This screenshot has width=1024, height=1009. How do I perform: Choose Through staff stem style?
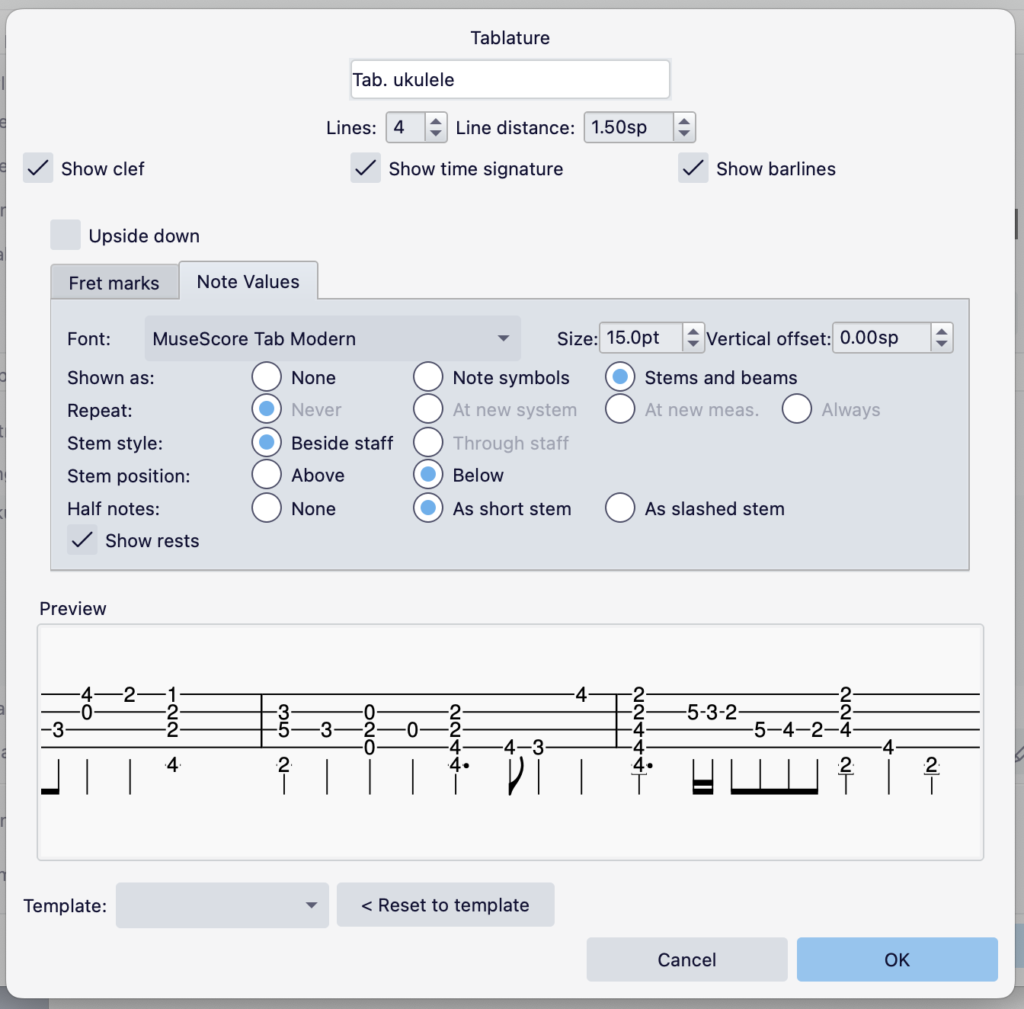click(428, 442)
